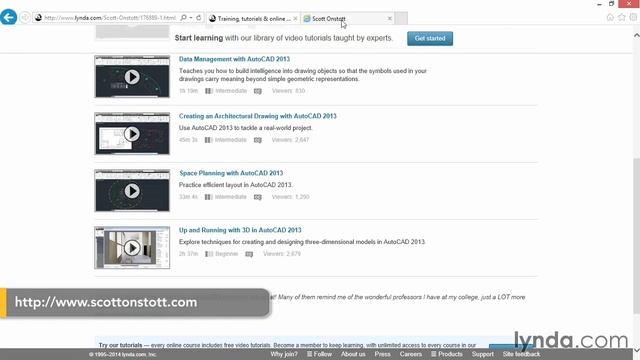Click the Intermediate level icon under Space Planning
This screenshot has width=640, height=360.
209,197
